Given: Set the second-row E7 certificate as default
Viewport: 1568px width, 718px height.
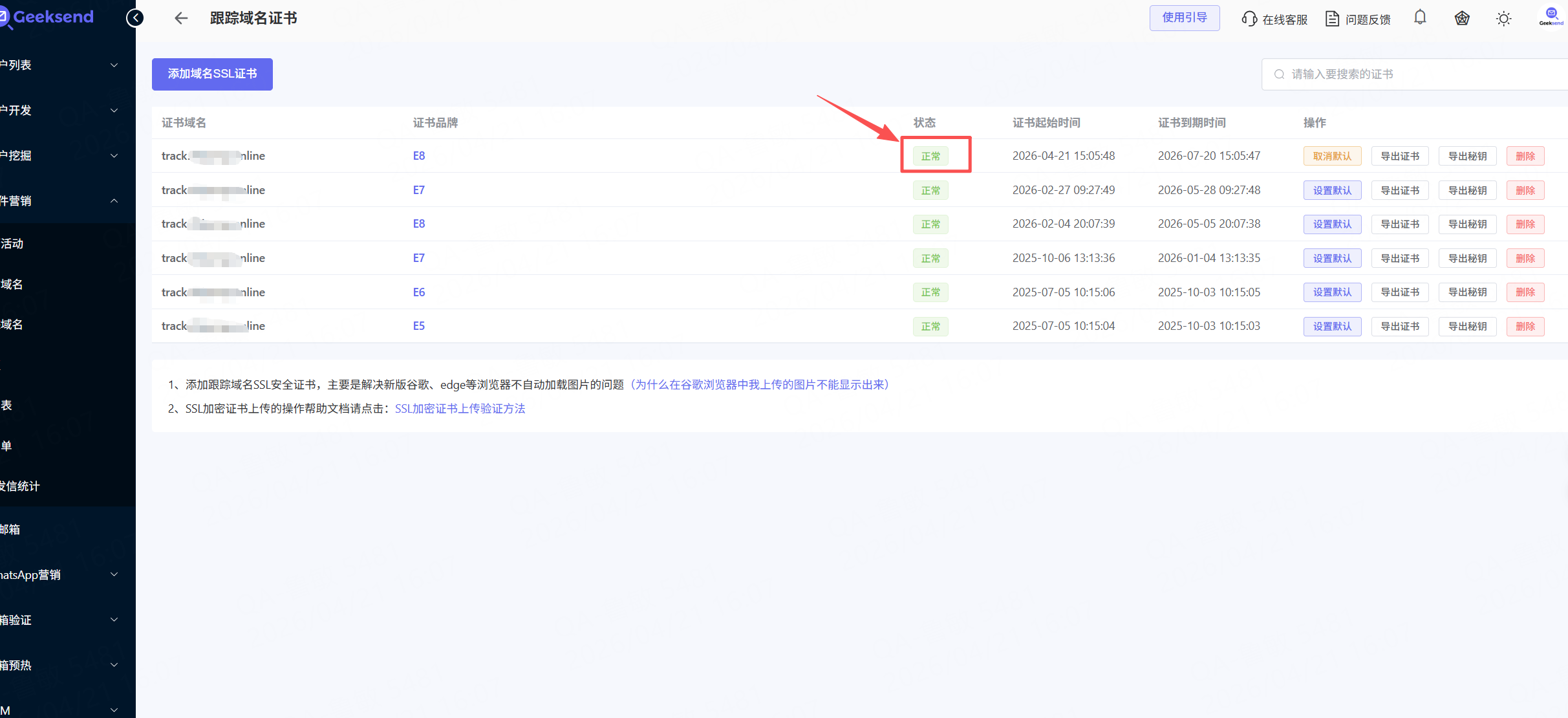Looking at the screenshot, I should coord(1332,190).
